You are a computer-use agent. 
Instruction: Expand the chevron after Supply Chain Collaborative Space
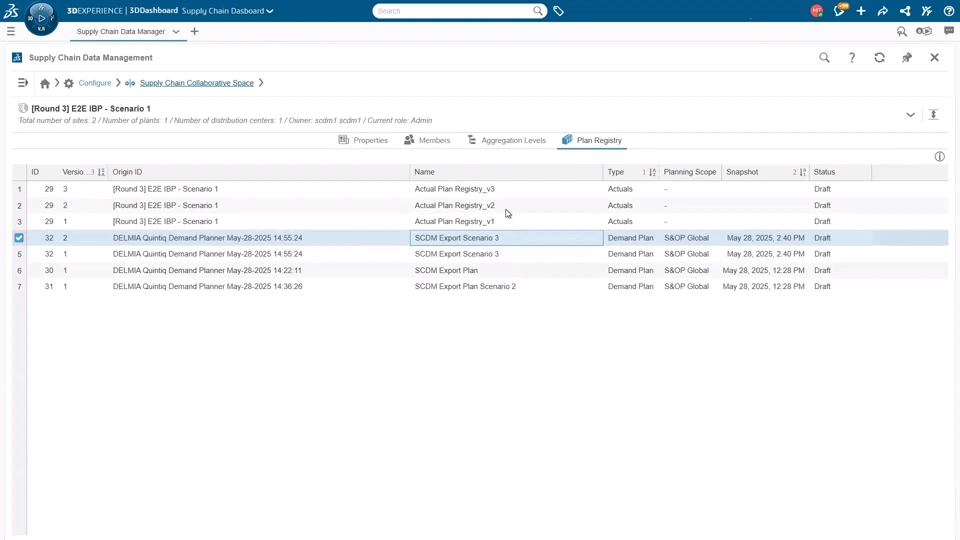click(x=261, y=83)
